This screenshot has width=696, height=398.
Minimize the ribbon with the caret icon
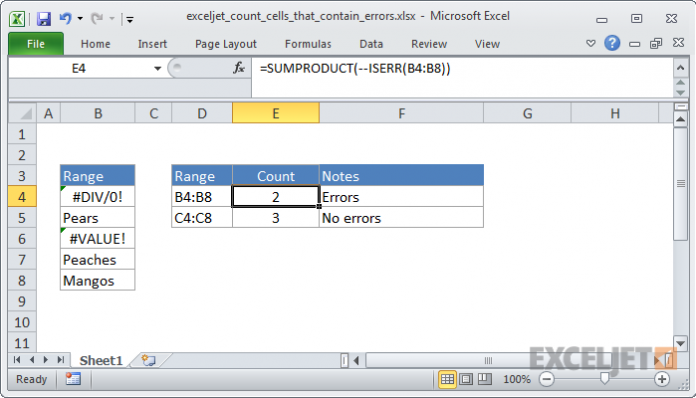click(x=590, y=43)
